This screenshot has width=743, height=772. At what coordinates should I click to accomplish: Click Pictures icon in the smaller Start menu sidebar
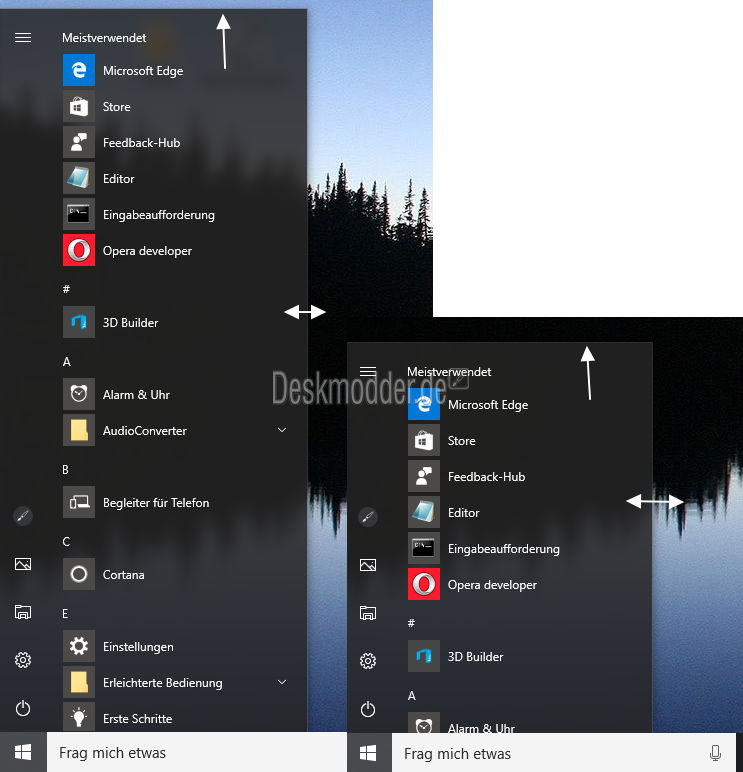(368, 565)
